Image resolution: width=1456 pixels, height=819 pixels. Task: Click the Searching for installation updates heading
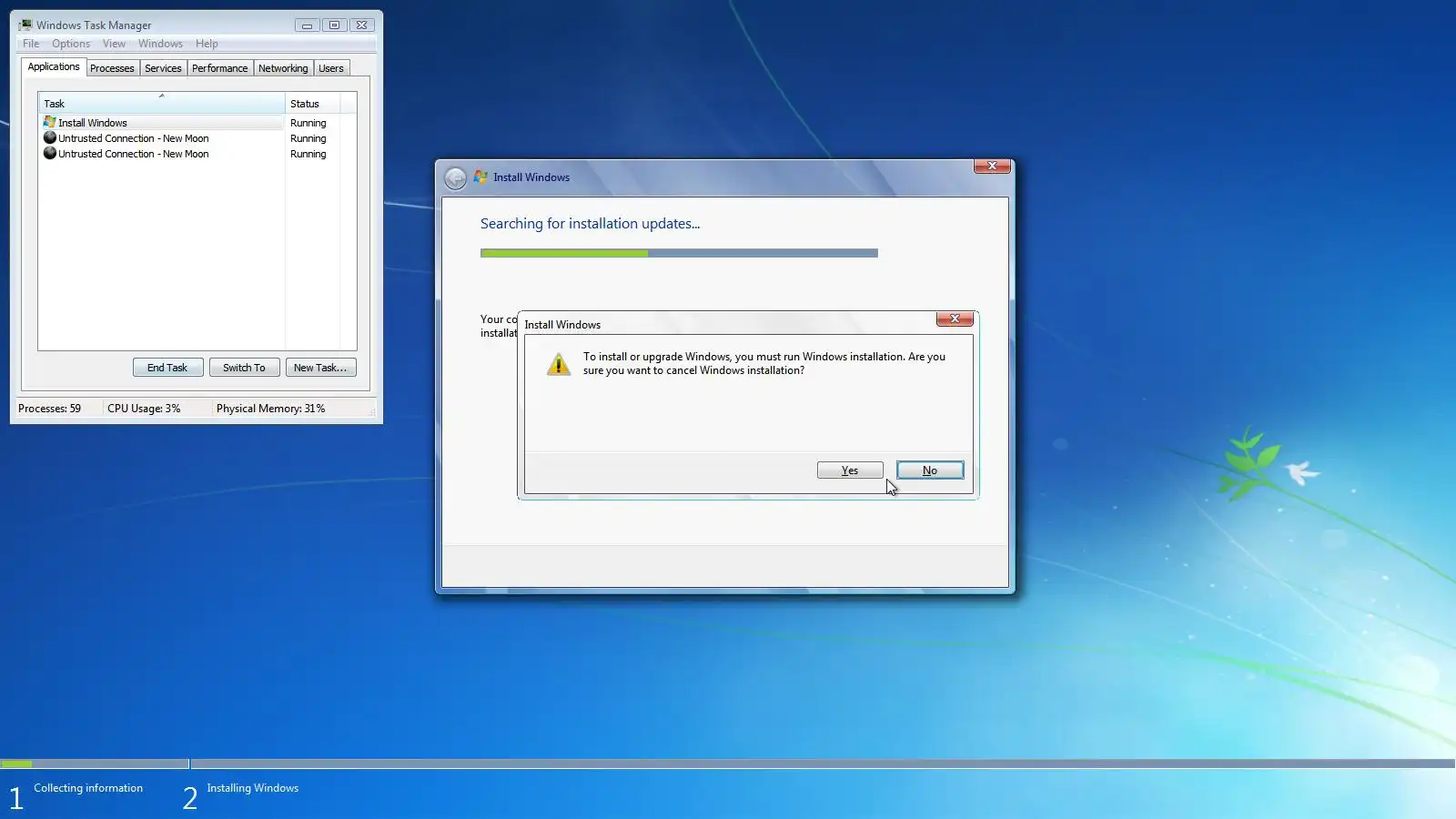590,224
